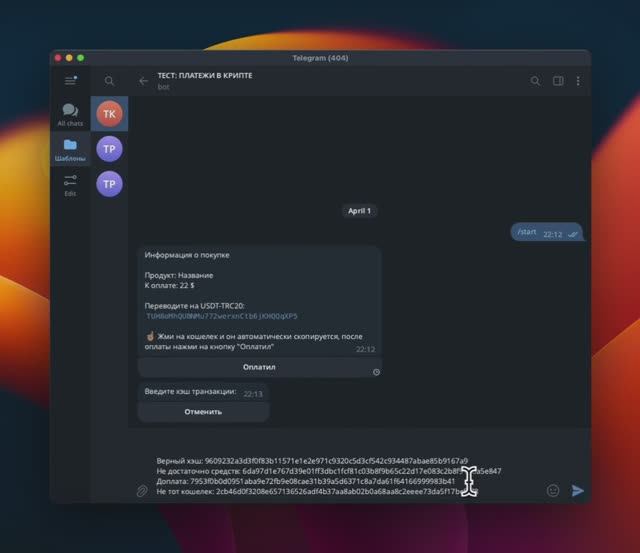Click the Введите хэш транзакции message

click(x=203, y=392)
